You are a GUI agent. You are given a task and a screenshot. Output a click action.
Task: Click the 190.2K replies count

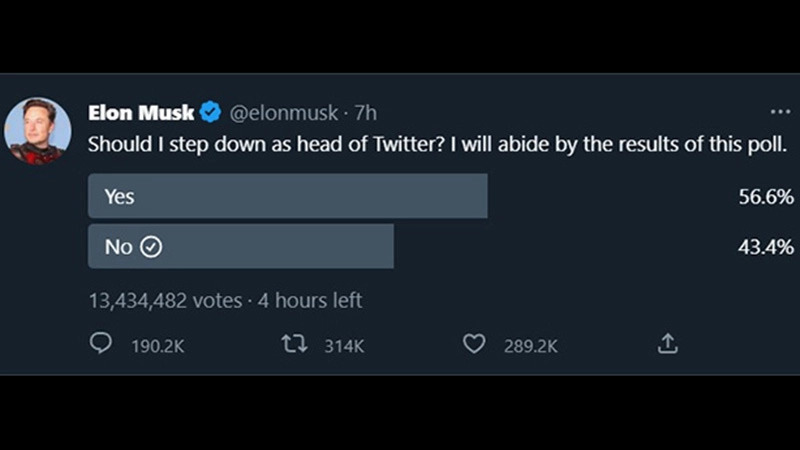(x=158, y=345)
